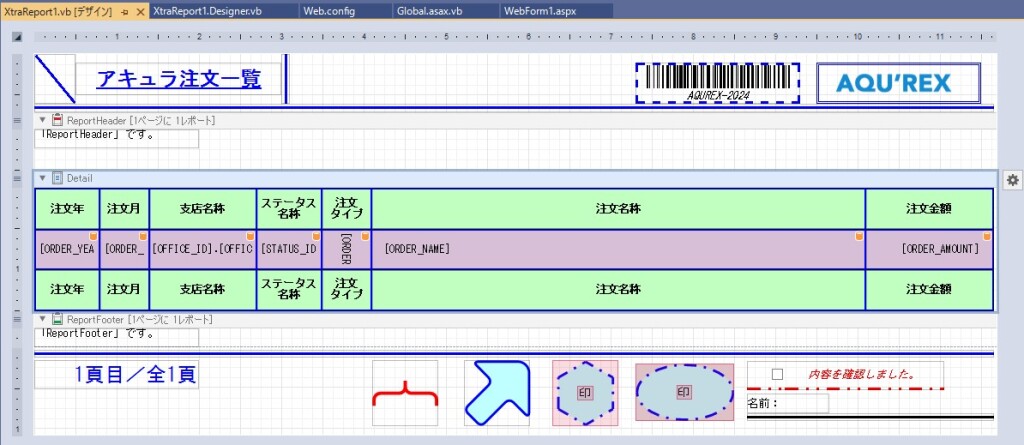The image size is (1024, 445).
Task: Pin the XtraReport1.vb design tab
Action: 125,10
